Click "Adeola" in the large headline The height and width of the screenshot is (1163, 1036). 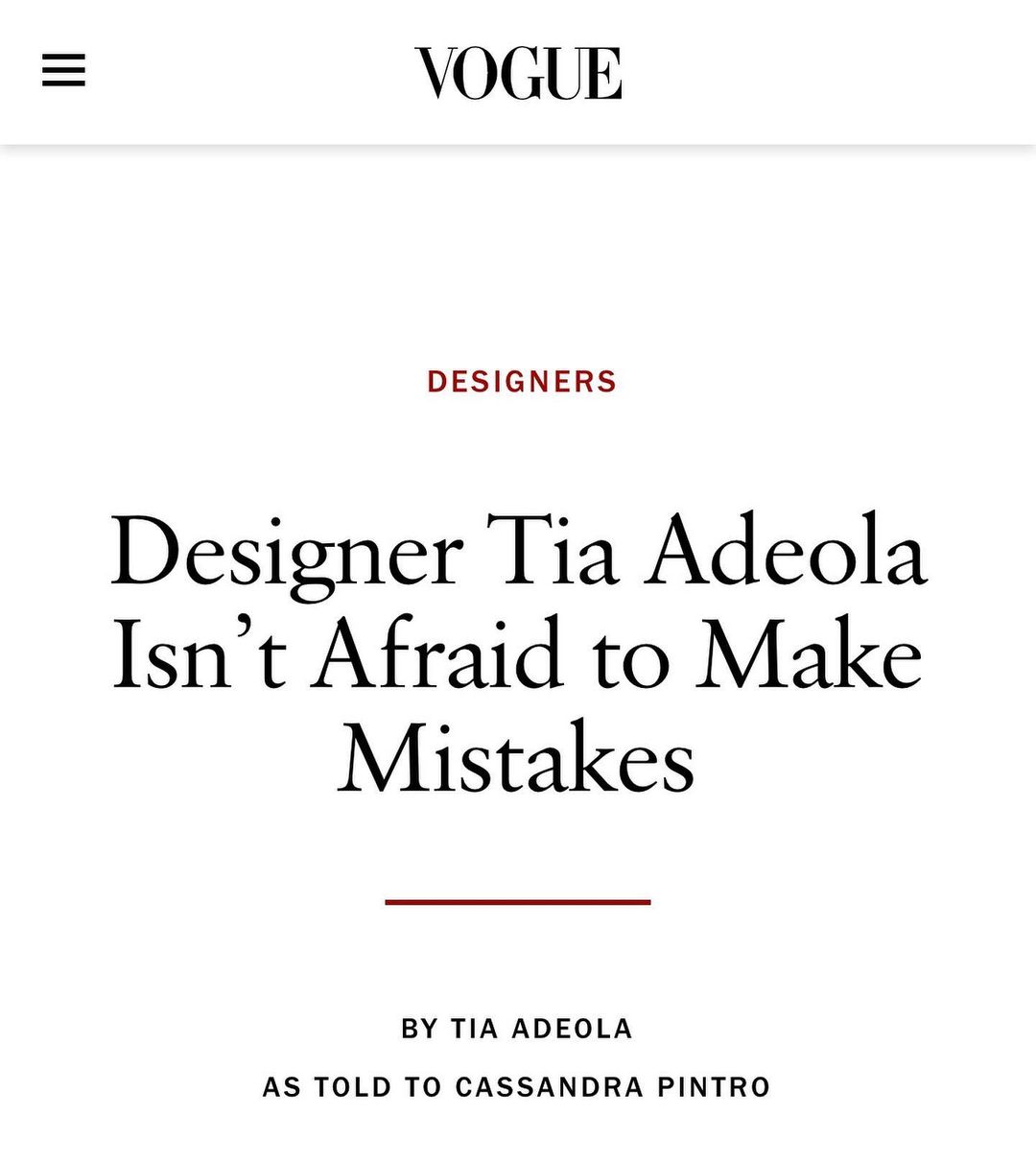point(785,554)
